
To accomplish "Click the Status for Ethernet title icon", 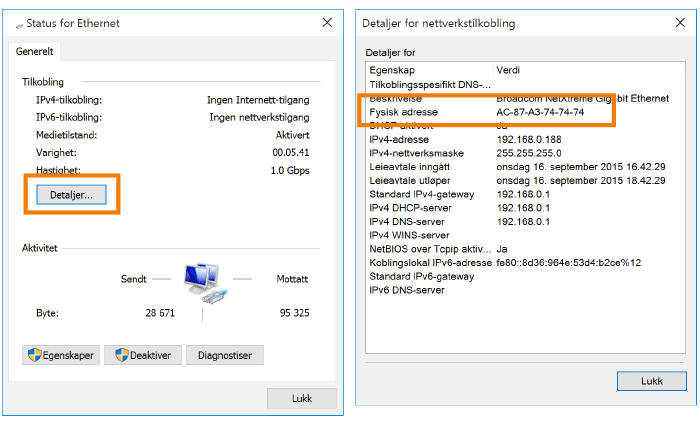I will pos(22,23).
